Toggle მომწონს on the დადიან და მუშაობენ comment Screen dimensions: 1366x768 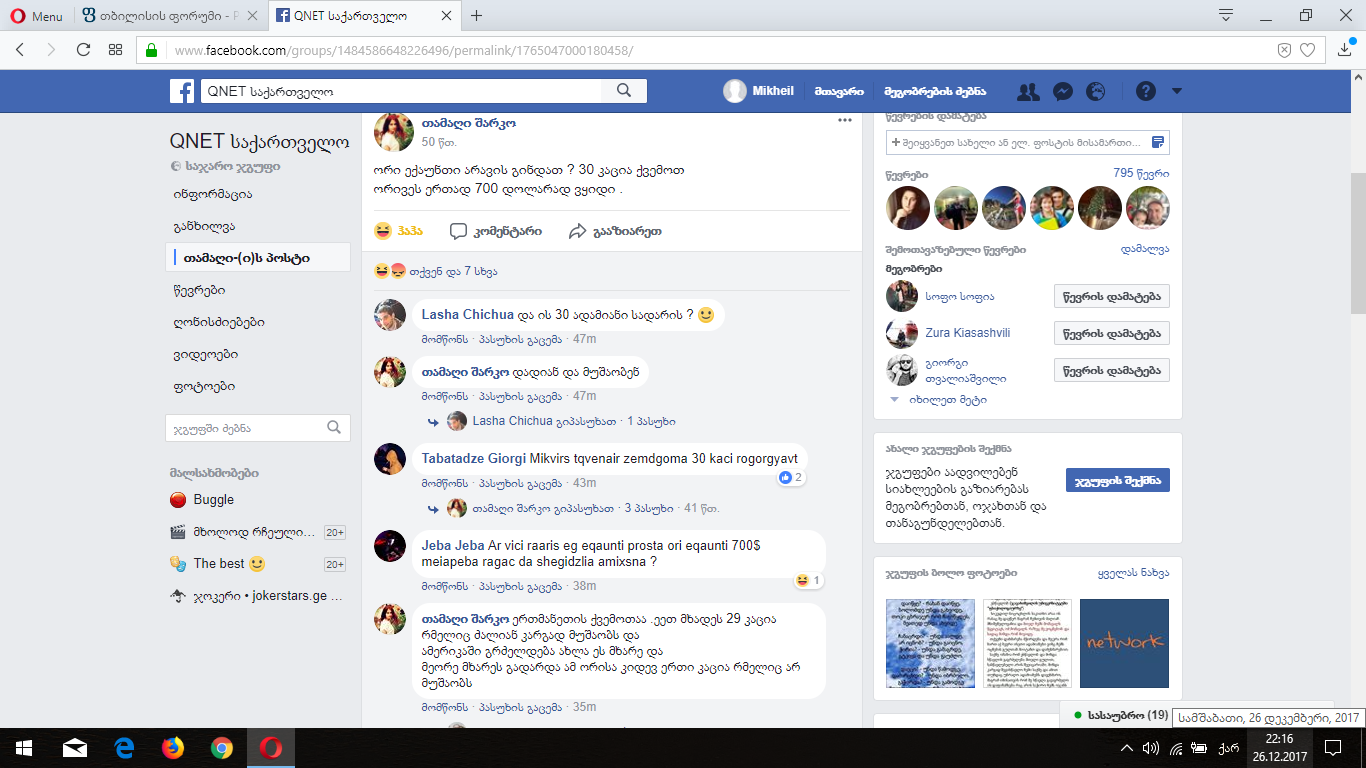pos(444,396)
